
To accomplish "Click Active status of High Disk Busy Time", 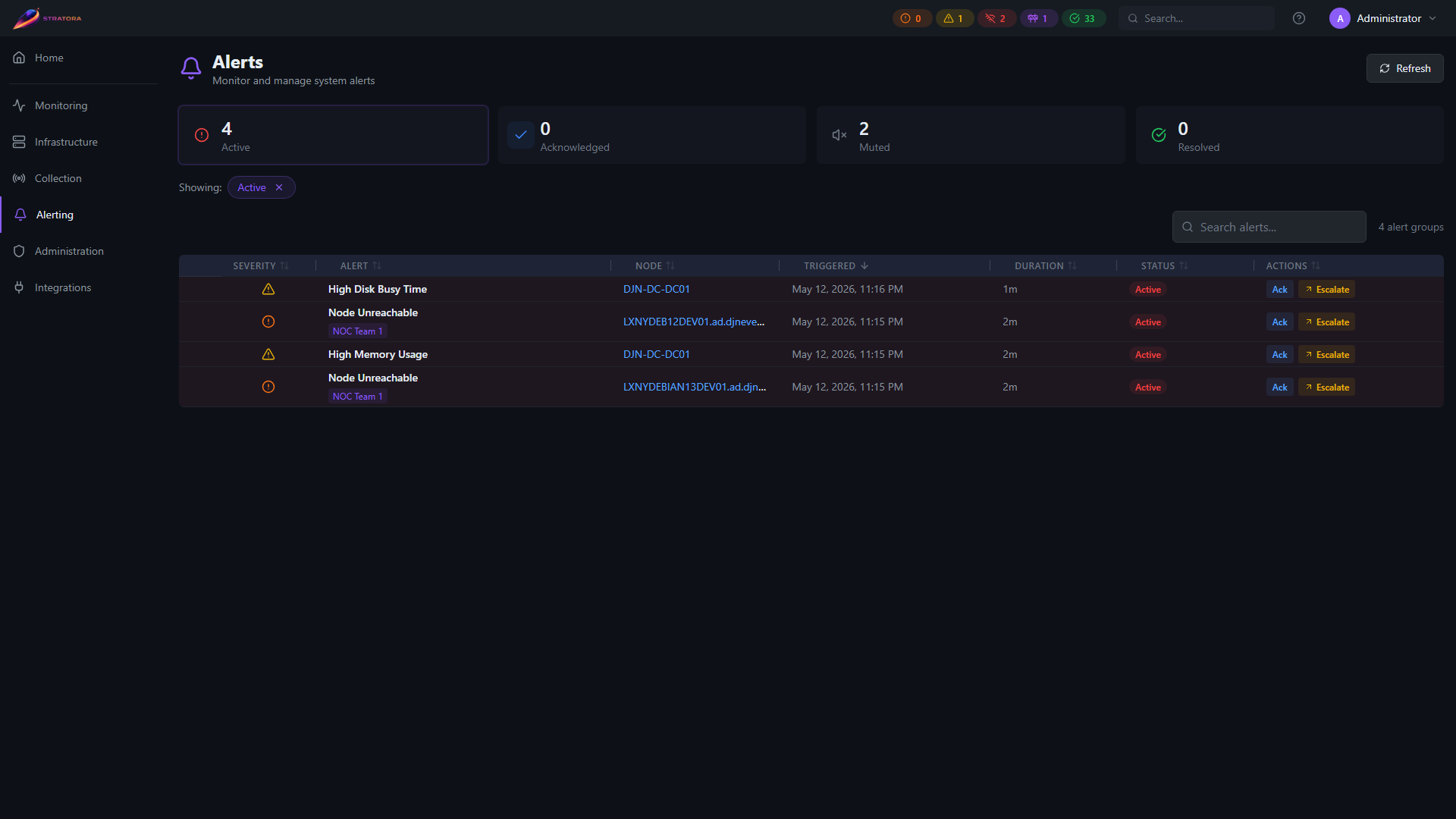I will (1147, 289).
